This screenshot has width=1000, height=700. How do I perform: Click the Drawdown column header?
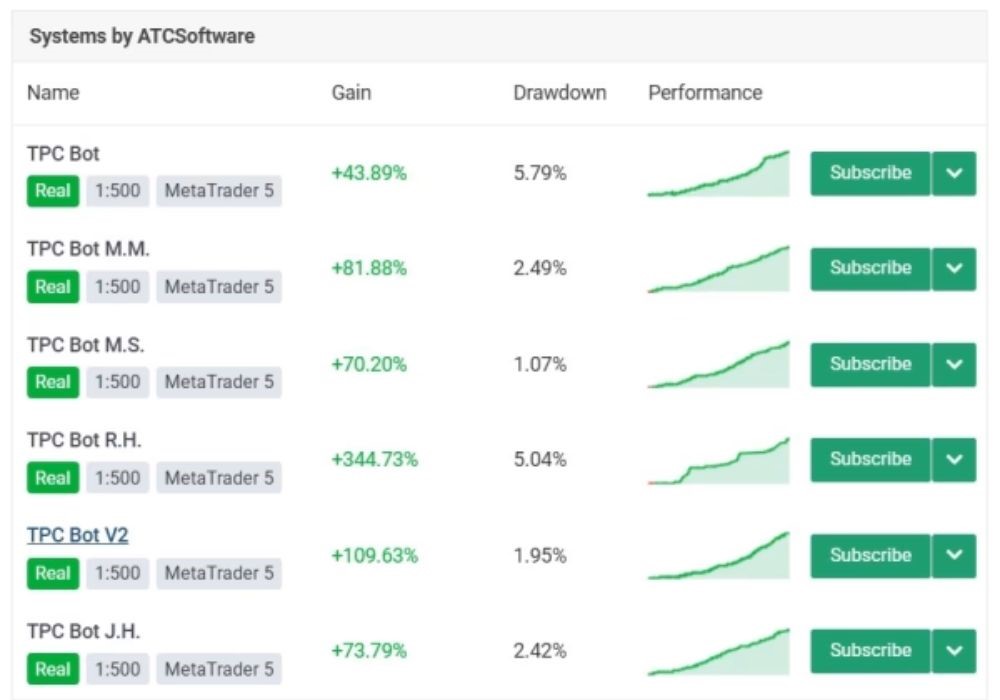pos(559,93)
